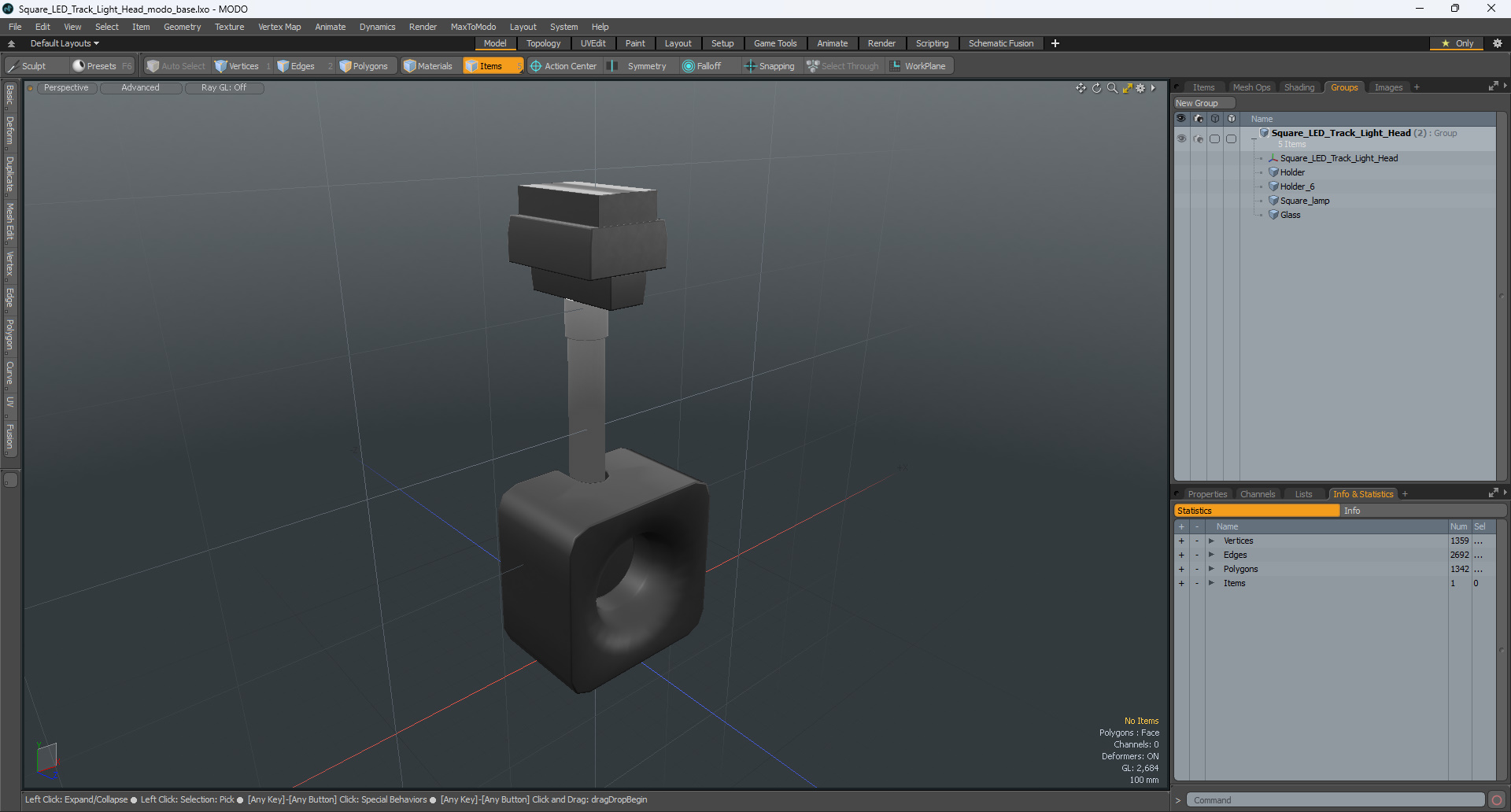Open Advanced shading style dropdown
Screen dimensions: 1511x812
tap(140, 88)
